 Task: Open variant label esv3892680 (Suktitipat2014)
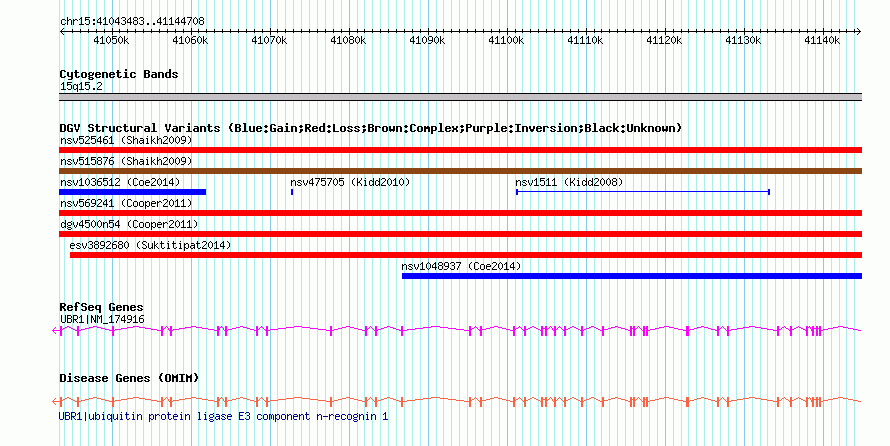click(150, 245)
